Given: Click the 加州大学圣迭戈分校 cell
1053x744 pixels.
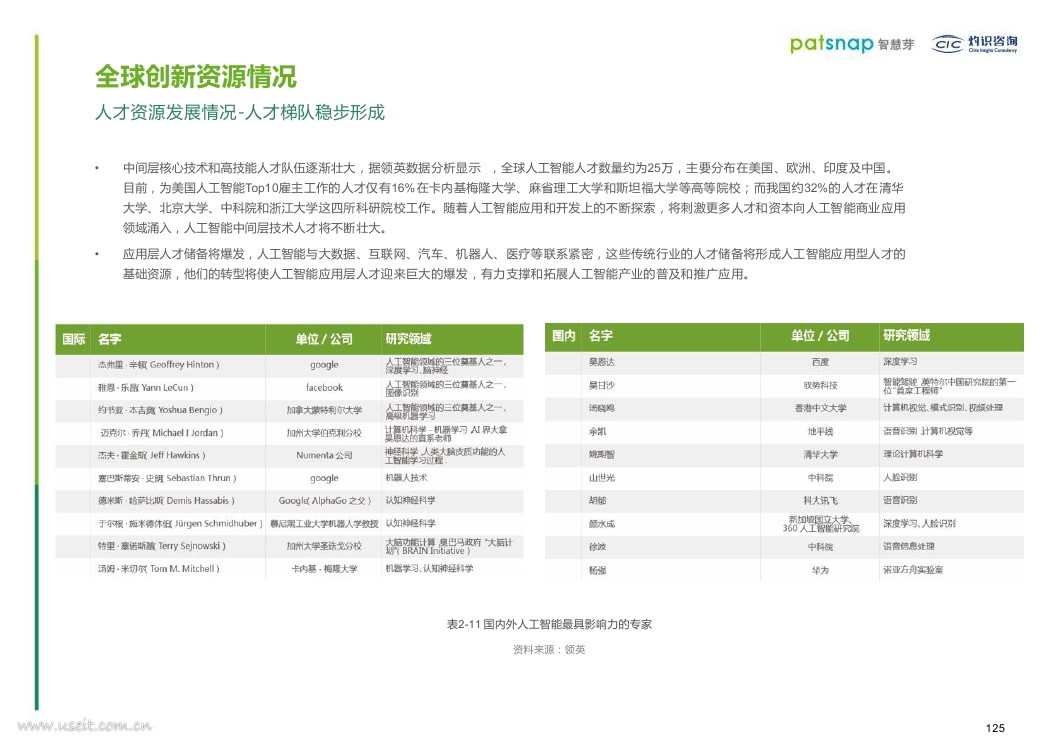Looking at the screenshot, I should point(324,546).
